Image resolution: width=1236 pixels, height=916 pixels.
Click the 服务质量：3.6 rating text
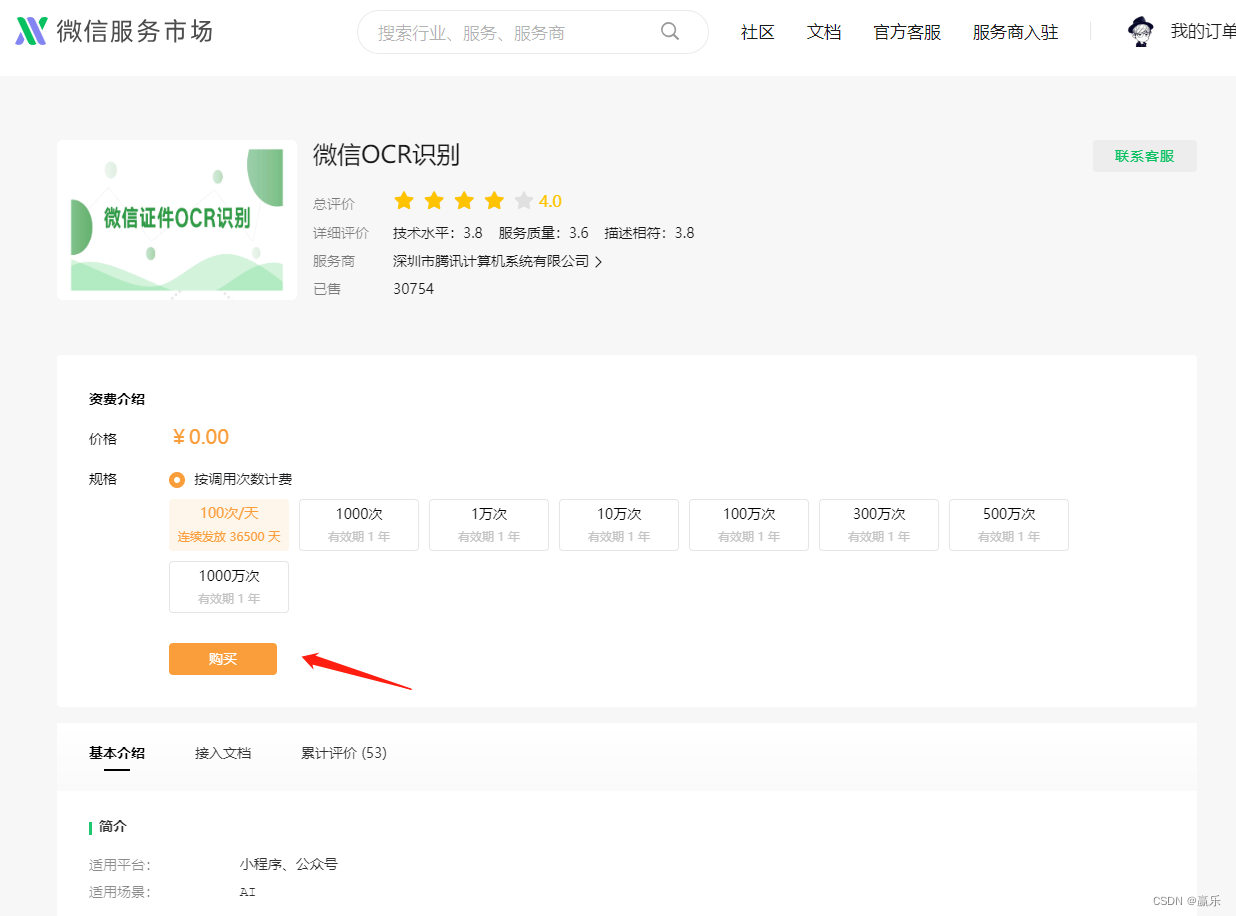click(x=544, y=233)
